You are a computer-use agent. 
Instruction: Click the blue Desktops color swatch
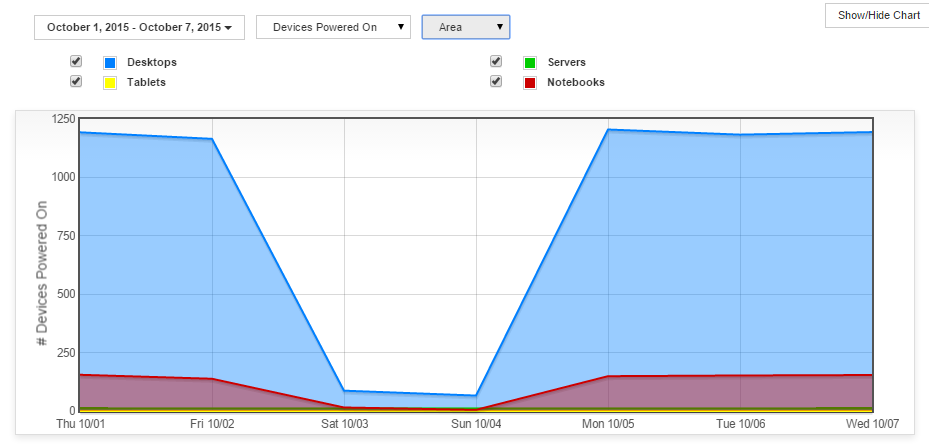[110, 63]
